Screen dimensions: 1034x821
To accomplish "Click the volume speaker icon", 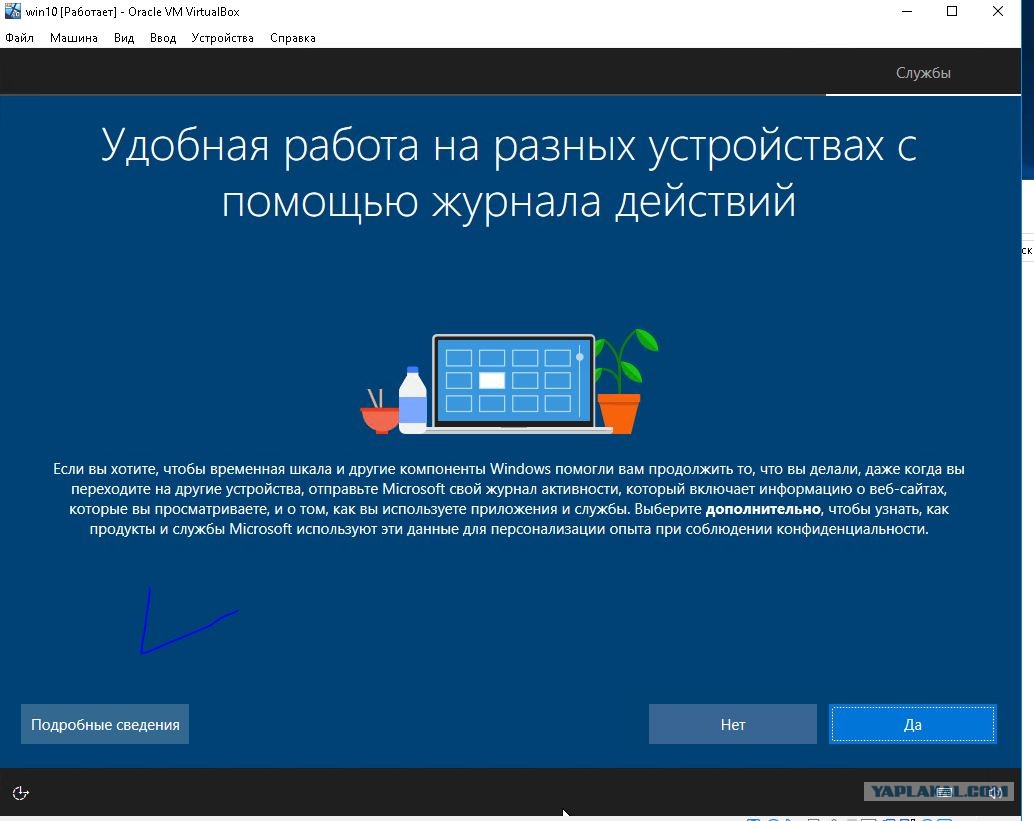I will coord(994,792).
